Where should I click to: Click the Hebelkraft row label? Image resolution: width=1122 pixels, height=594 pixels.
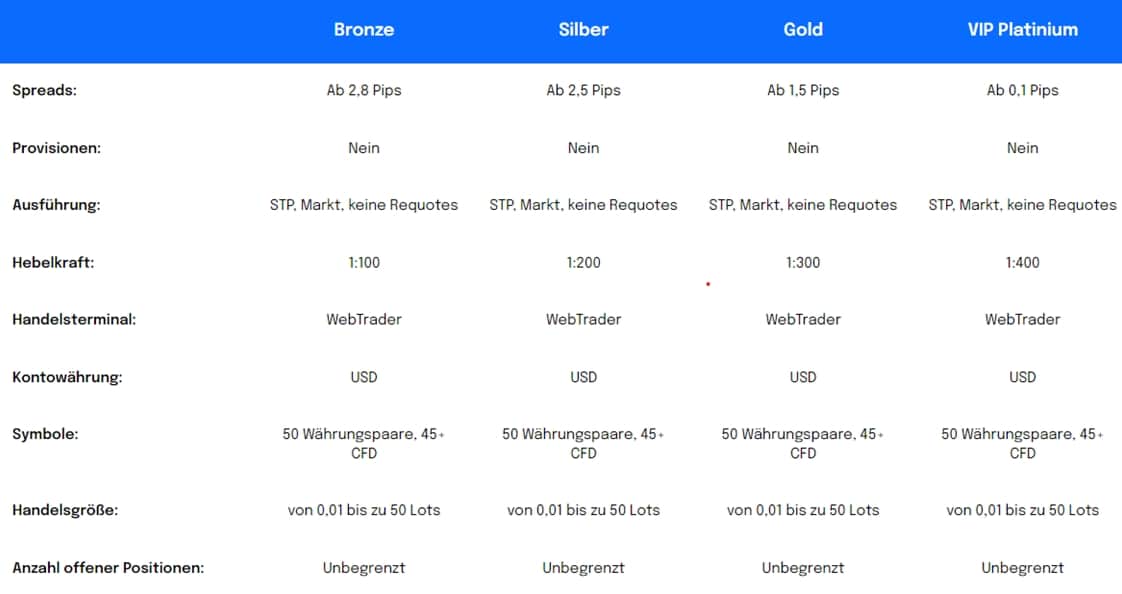[53, 263]
